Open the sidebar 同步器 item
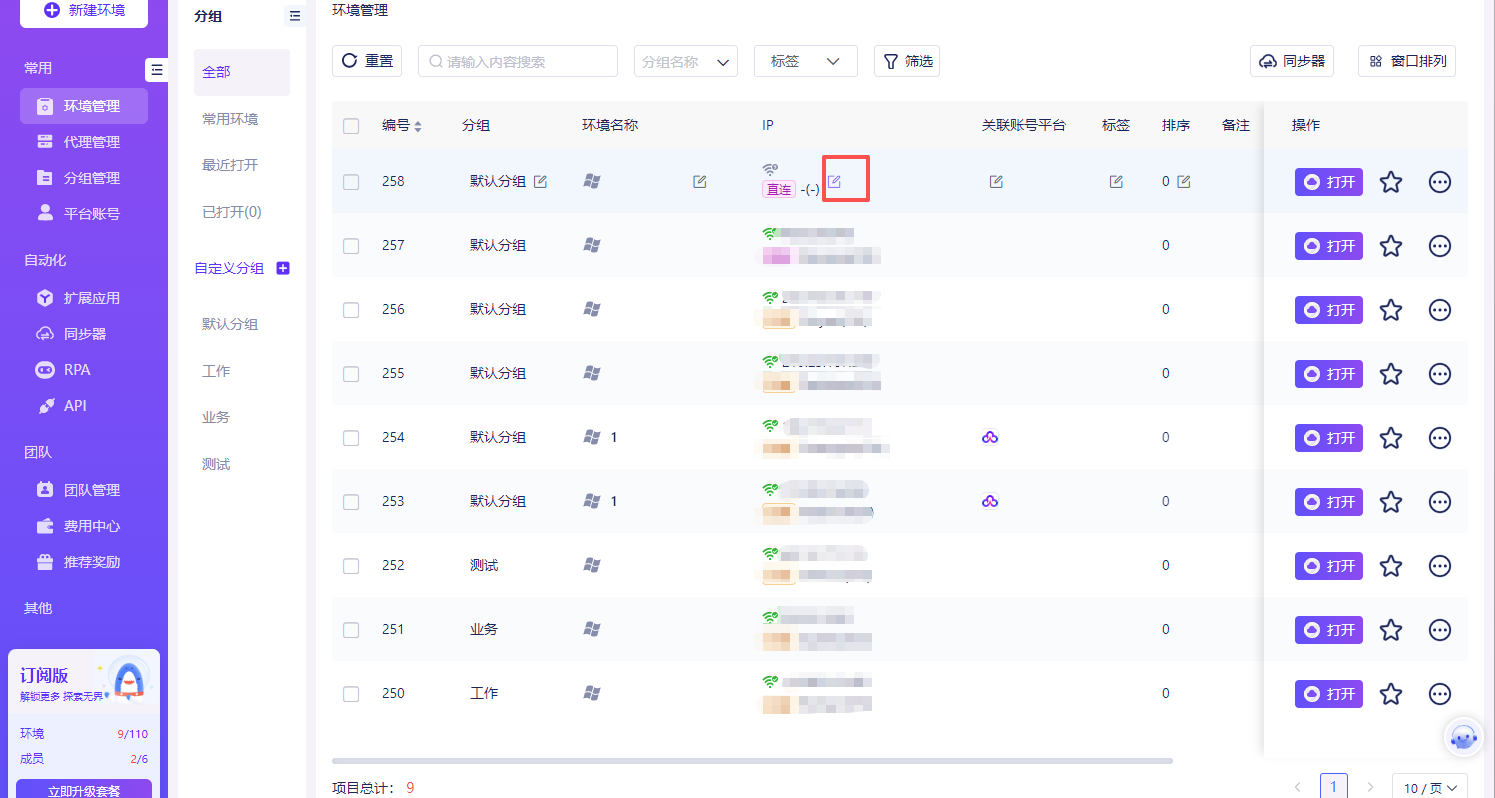1495x798 pixels. (x=84, y=334)
